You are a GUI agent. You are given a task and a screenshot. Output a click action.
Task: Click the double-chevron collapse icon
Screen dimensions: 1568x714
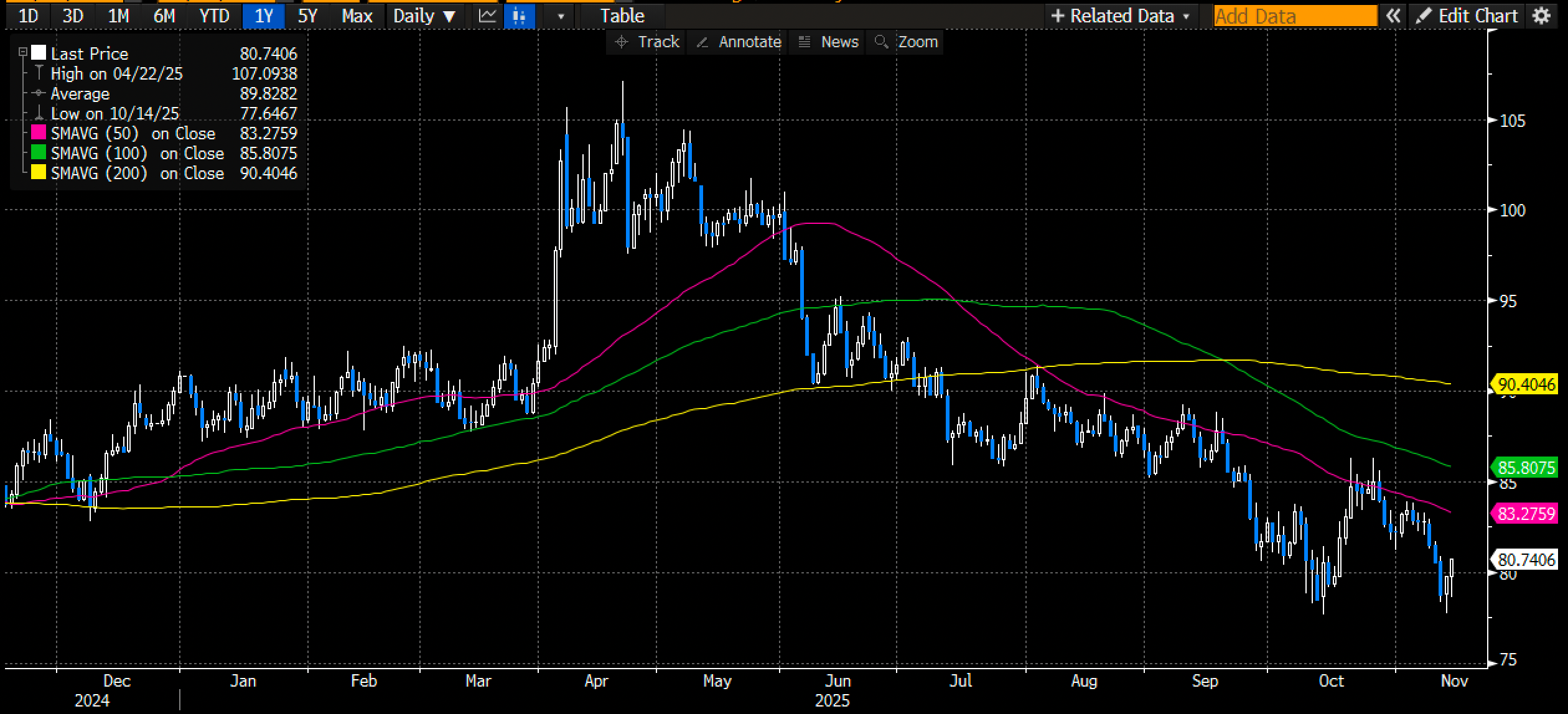(1393, 16)
